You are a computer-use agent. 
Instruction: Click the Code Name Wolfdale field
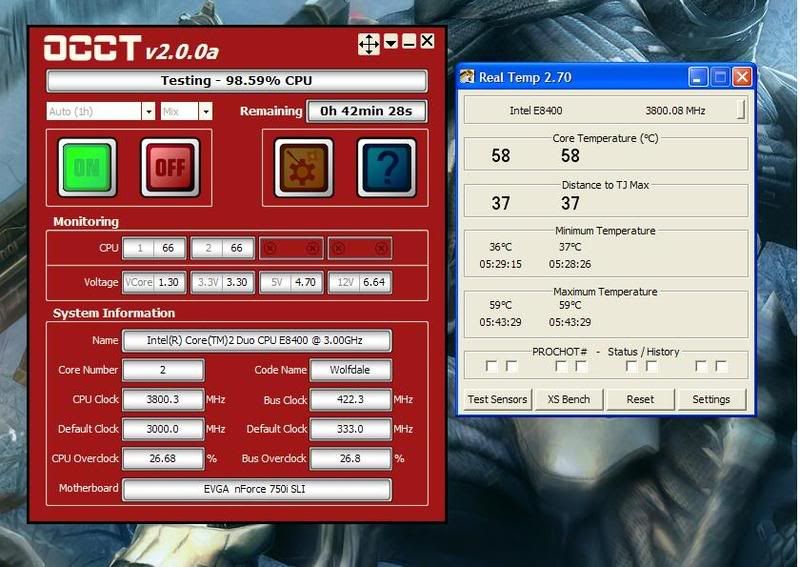point(351,370)
